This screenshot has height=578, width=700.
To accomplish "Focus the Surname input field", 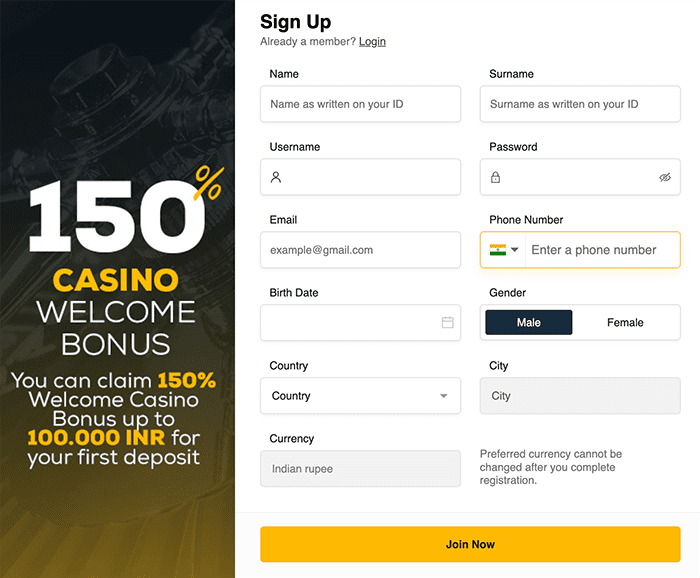I will tap(580, 104).
